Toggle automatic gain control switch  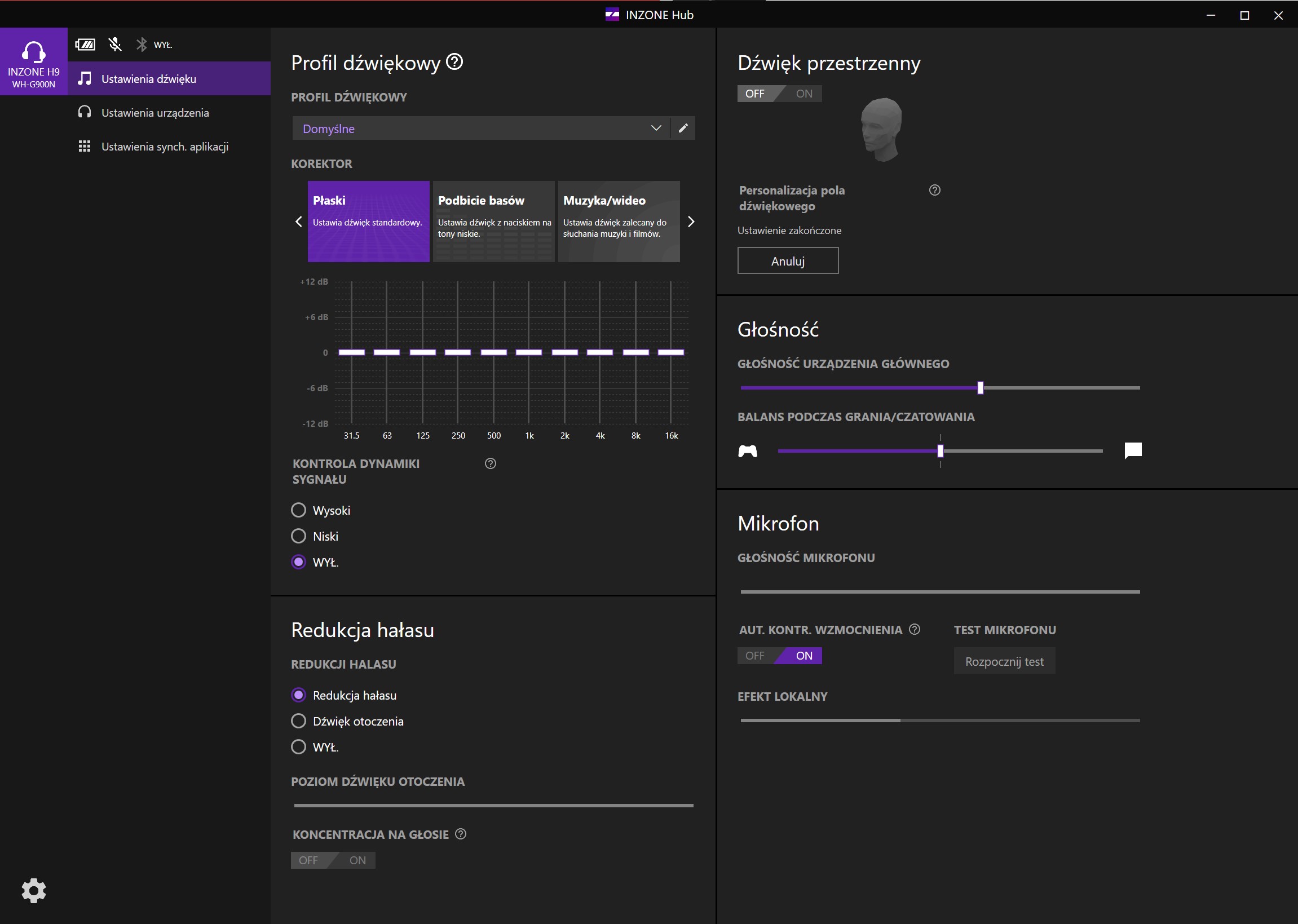click(x=779, y=656)
